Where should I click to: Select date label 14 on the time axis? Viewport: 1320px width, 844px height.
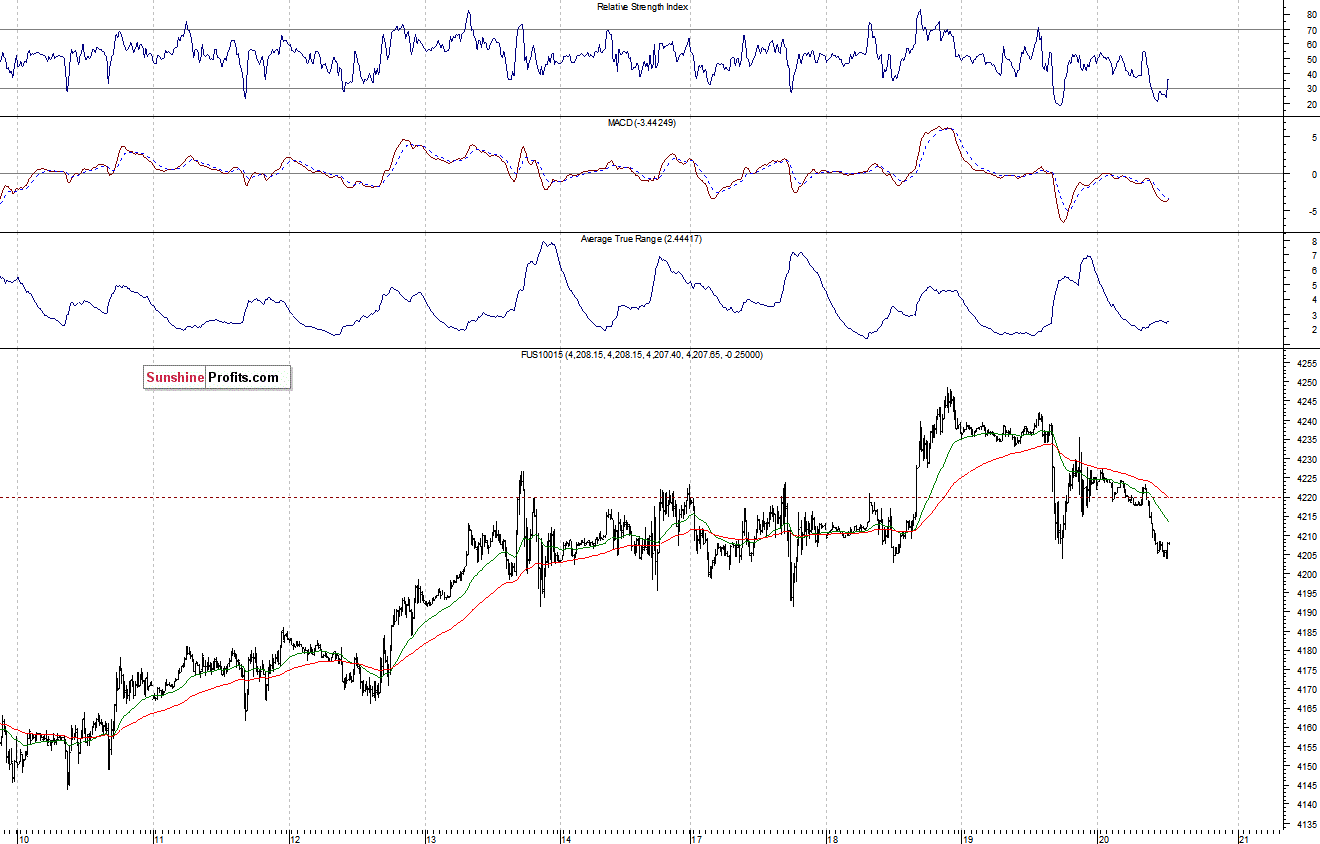(565, 838)
